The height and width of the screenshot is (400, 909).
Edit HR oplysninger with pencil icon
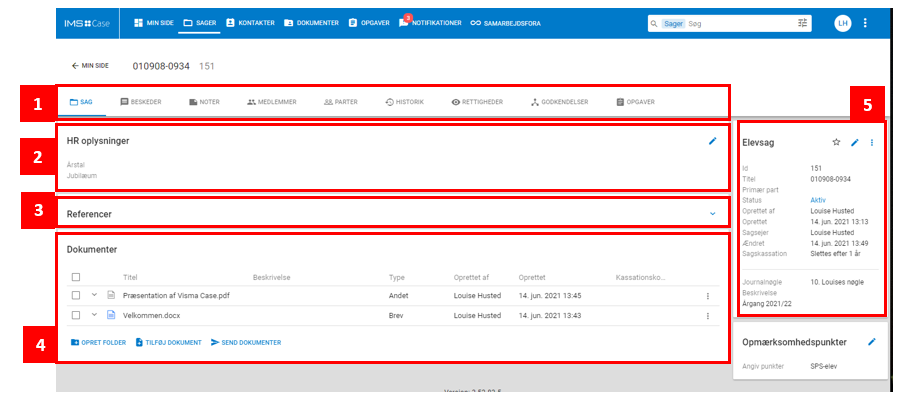(712, 141)
